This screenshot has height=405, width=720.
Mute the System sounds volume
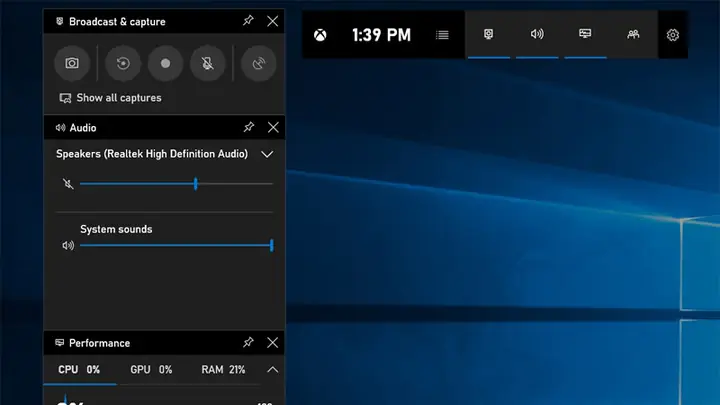[68, 246]
